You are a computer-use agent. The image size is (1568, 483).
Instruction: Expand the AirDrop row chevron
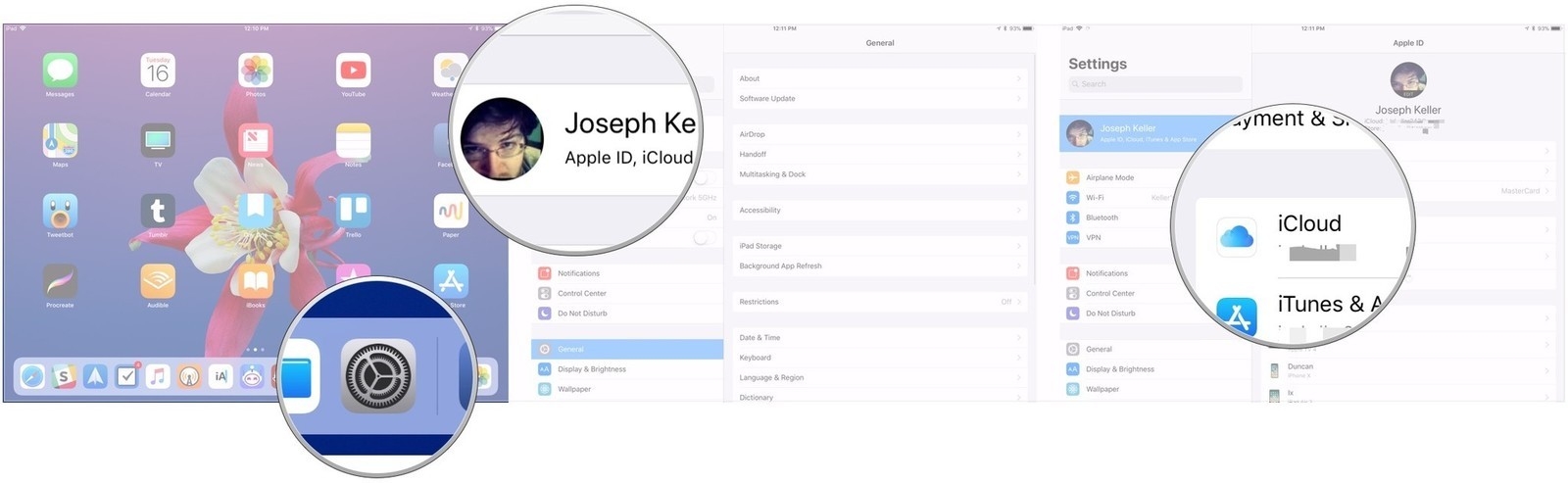coord(1019,134)
